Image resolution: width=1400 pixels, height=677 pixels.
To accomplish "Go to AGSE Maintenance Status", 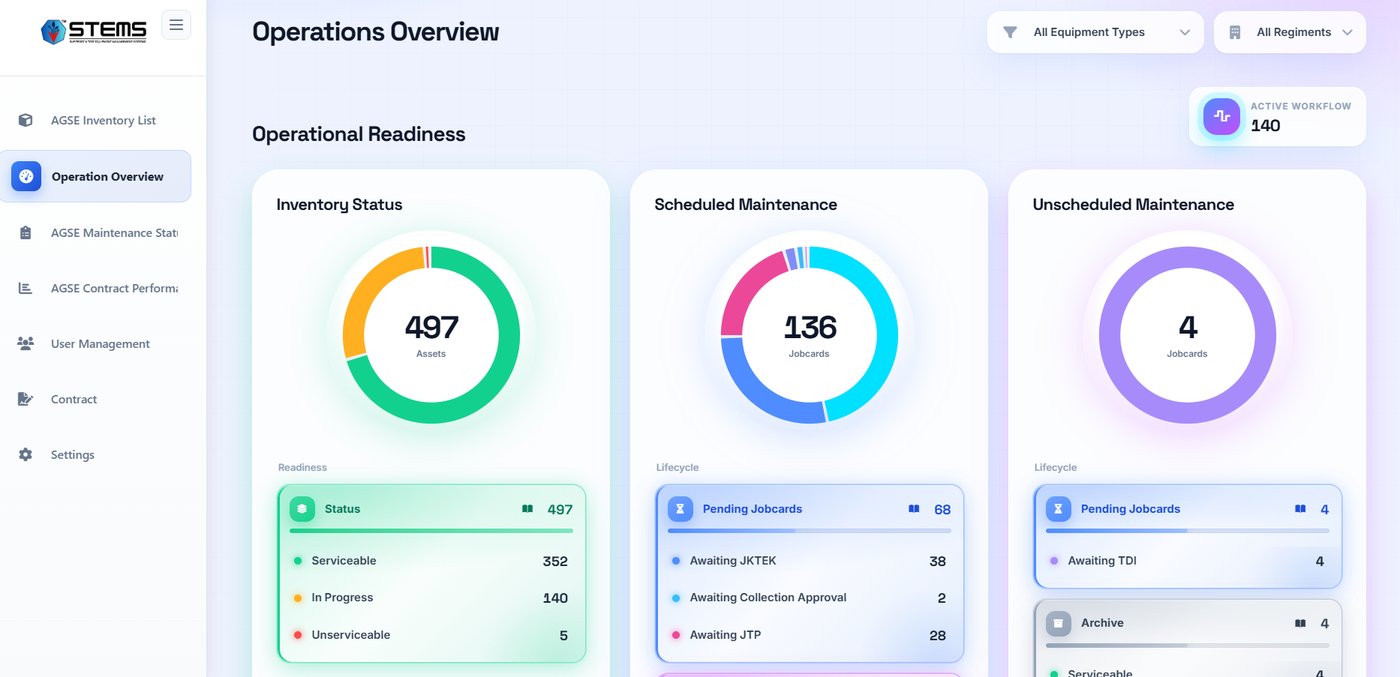I will [96, 232].
